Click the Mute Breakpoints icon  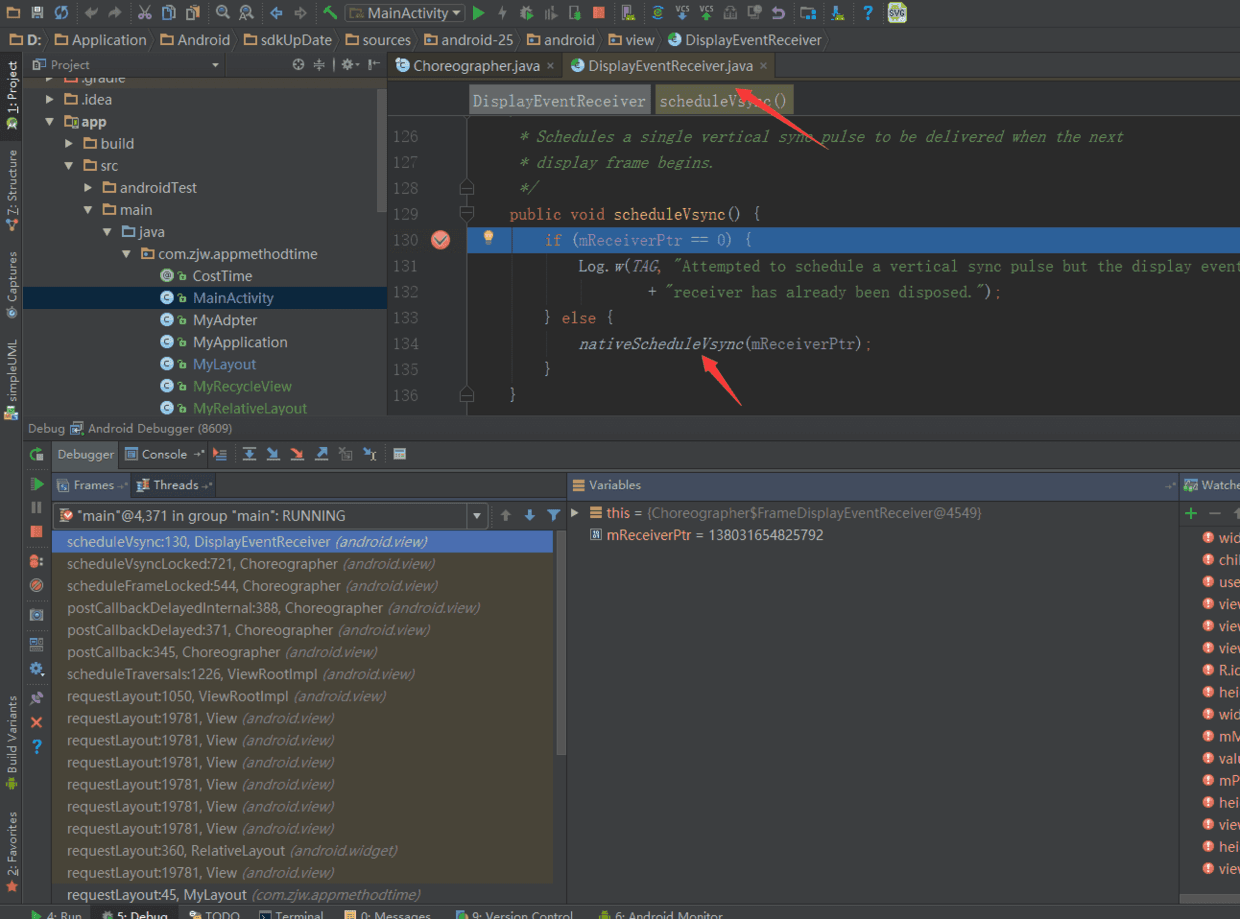37,585
